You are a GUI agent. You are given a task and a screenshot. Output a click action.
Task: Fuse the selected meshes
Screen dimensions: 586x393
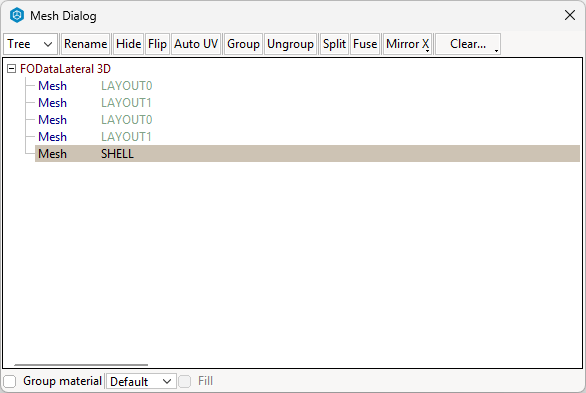click(365, 44)
